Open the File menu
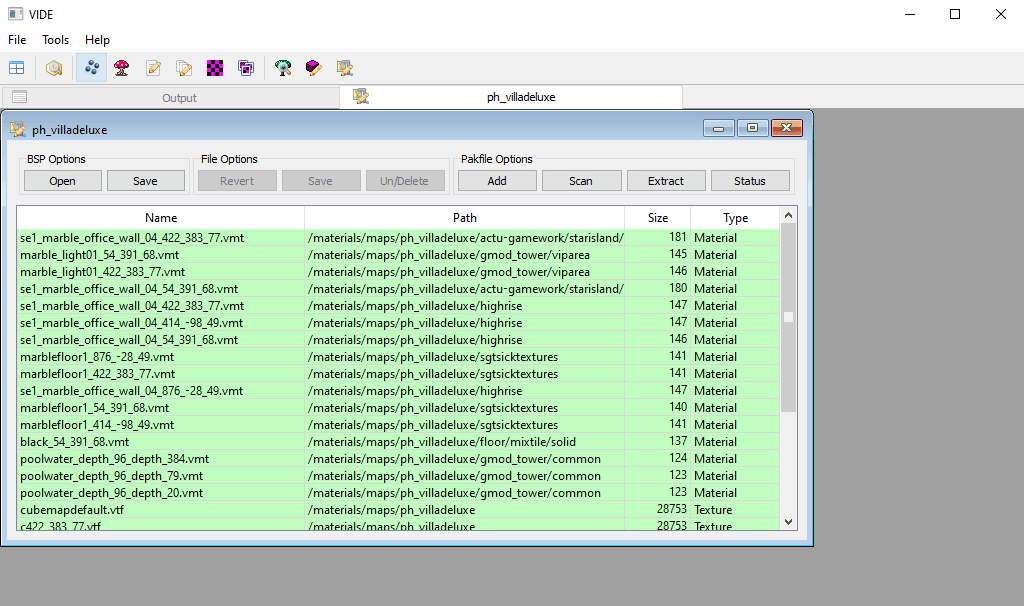 click(17, 40)
